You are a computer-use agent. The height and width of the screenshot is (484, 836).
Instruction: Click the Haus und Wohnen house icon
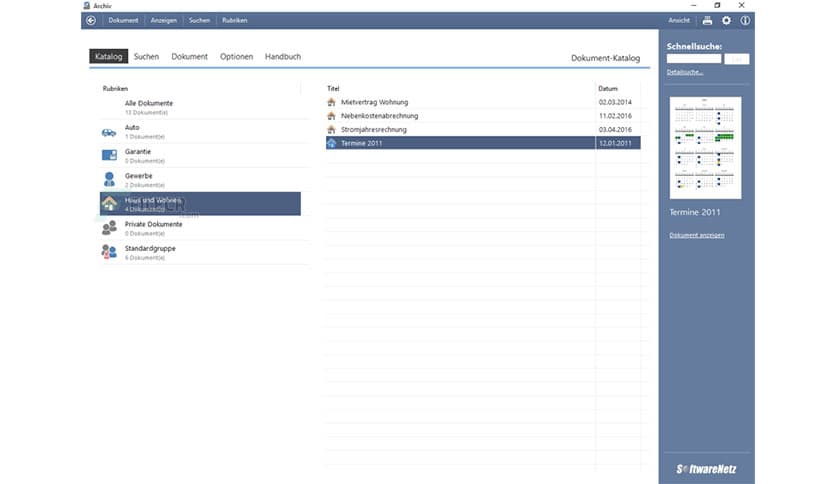point(109,203)
